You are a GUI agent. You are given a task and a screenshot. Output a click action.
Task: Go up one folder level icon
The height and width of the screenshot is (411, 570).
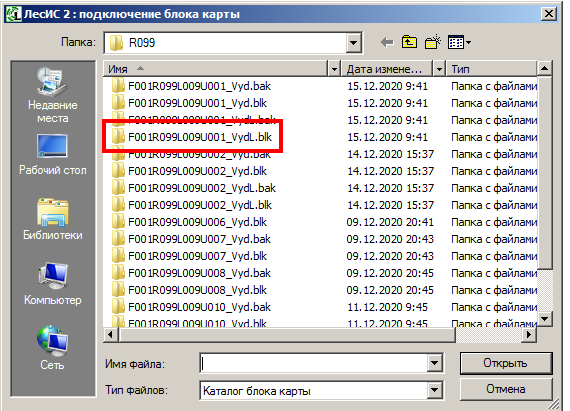point(409,42)
